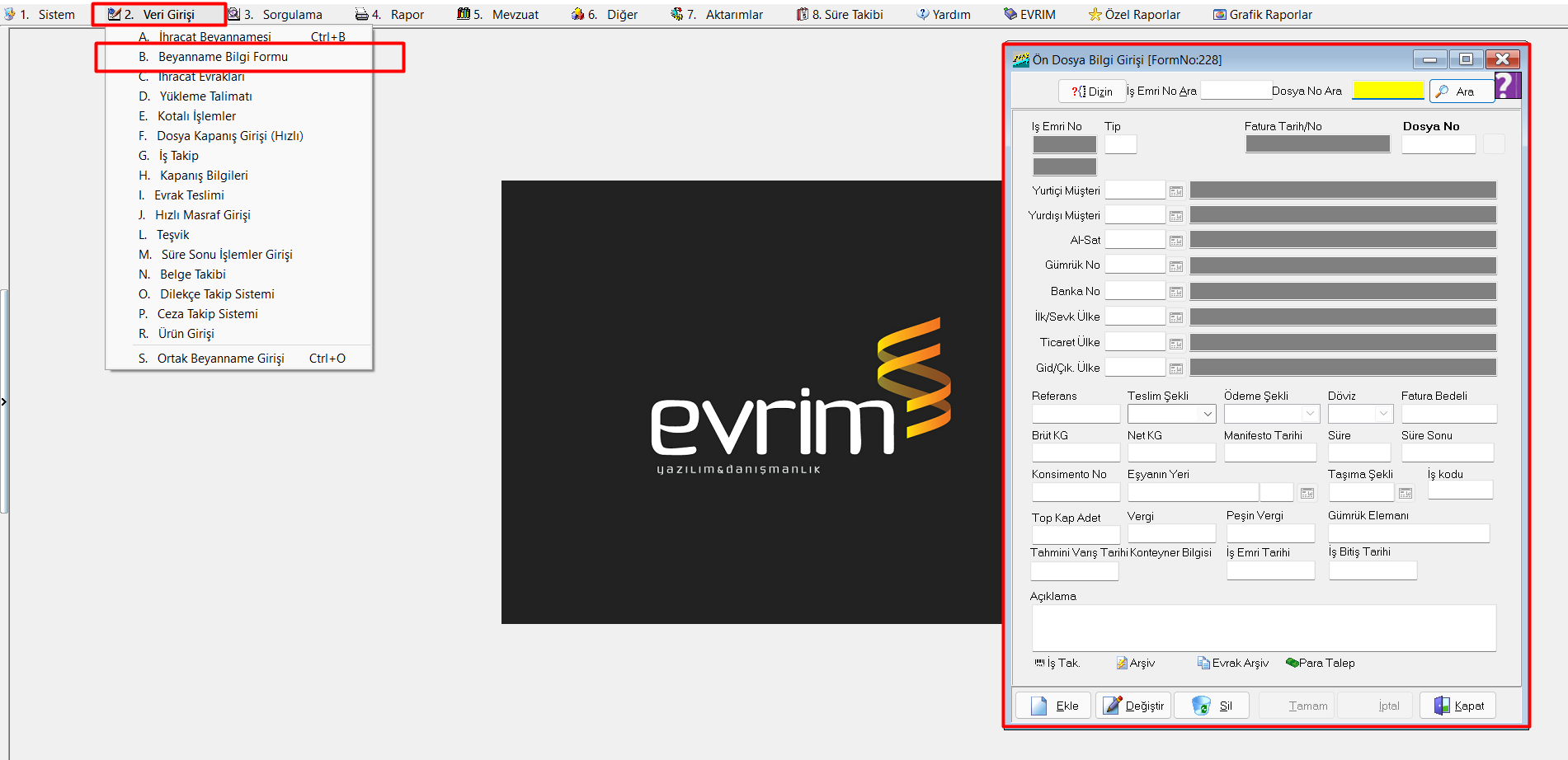Select Ortak Beyanname Girişi entry

point(239,359)
